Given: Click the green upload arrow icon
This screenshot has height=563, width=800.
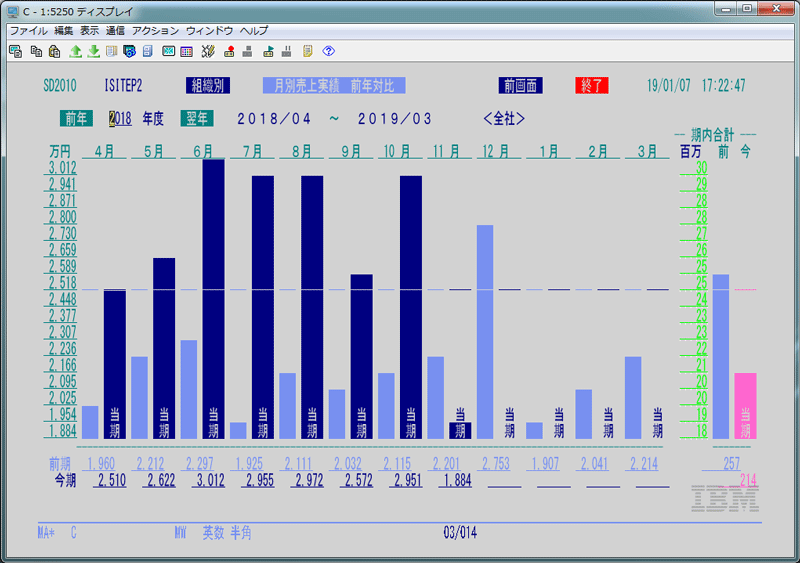Looking at the screenshot, I should click(x=75, y=51).
